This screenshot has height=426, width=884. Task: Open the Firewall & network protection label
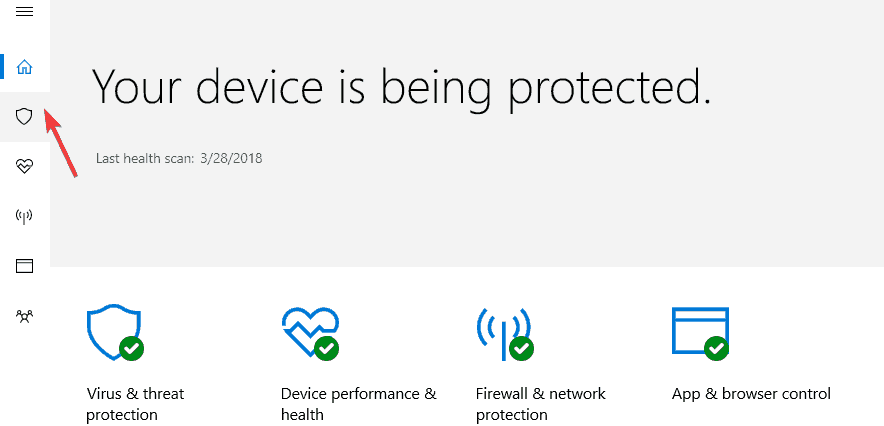541,404
